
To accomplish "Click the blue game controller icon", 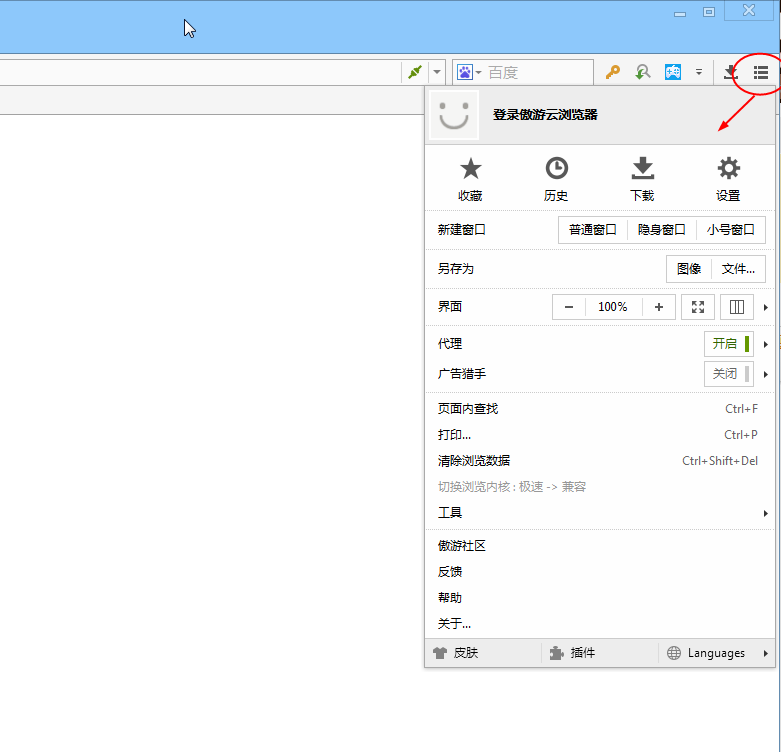I will coord(673,72).
